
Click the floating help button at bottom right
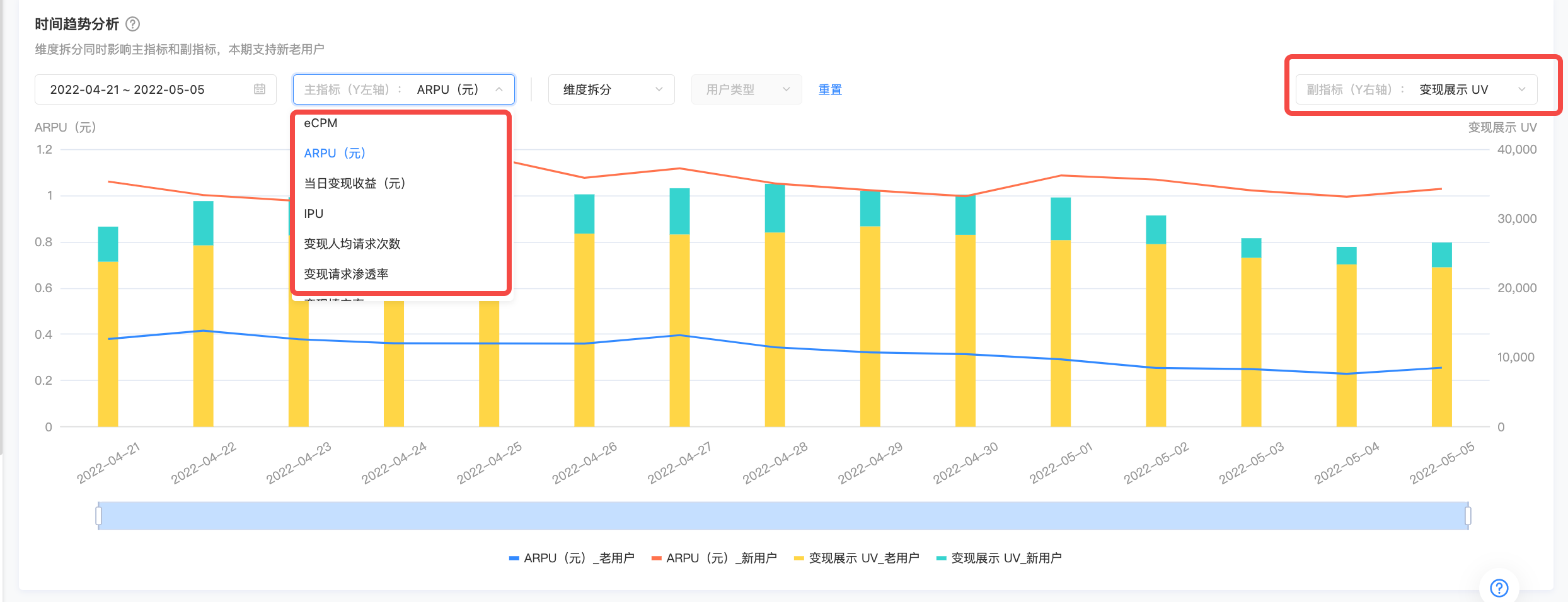pyautogui.click(x=1499, y=588)
